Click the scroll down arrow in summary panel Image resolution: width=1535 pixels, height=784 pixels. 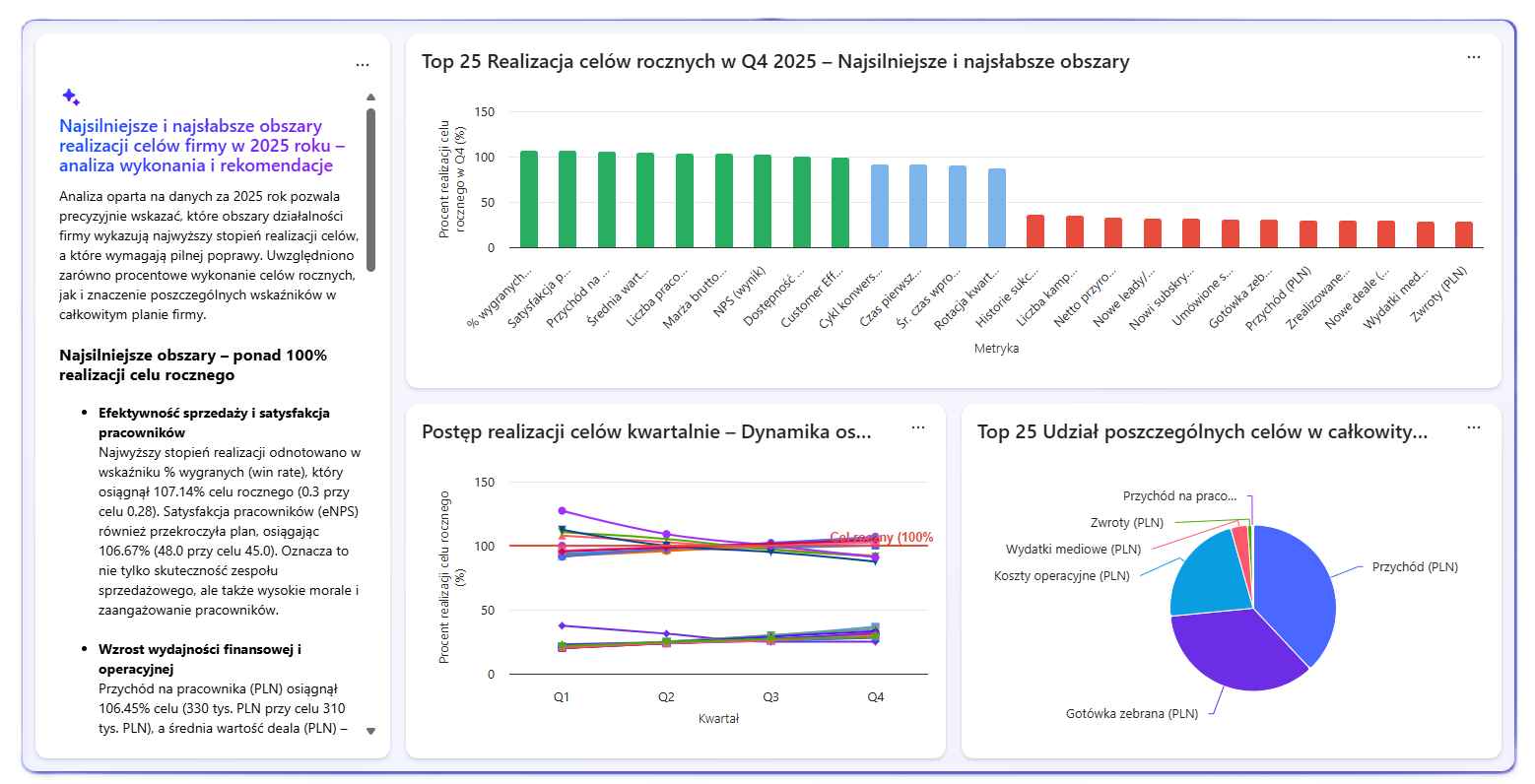370,731
